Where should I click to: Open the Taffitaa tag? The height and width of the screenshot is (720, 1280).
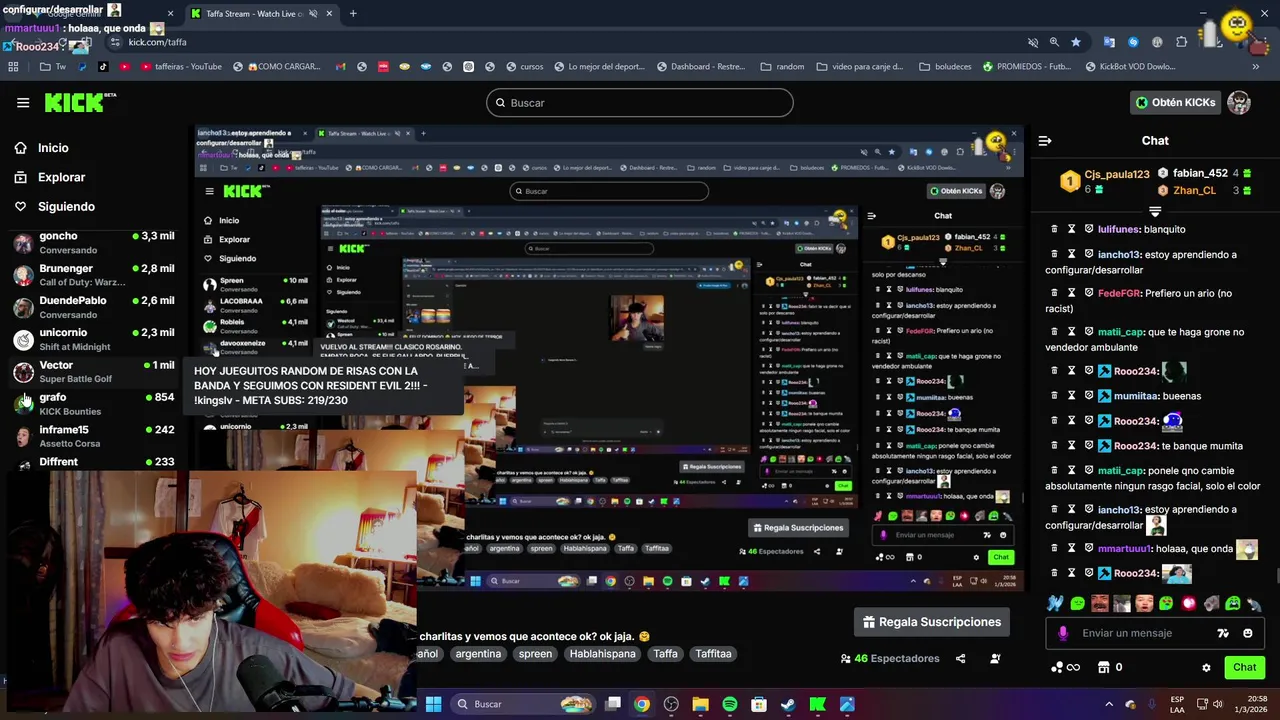(714, 654)
